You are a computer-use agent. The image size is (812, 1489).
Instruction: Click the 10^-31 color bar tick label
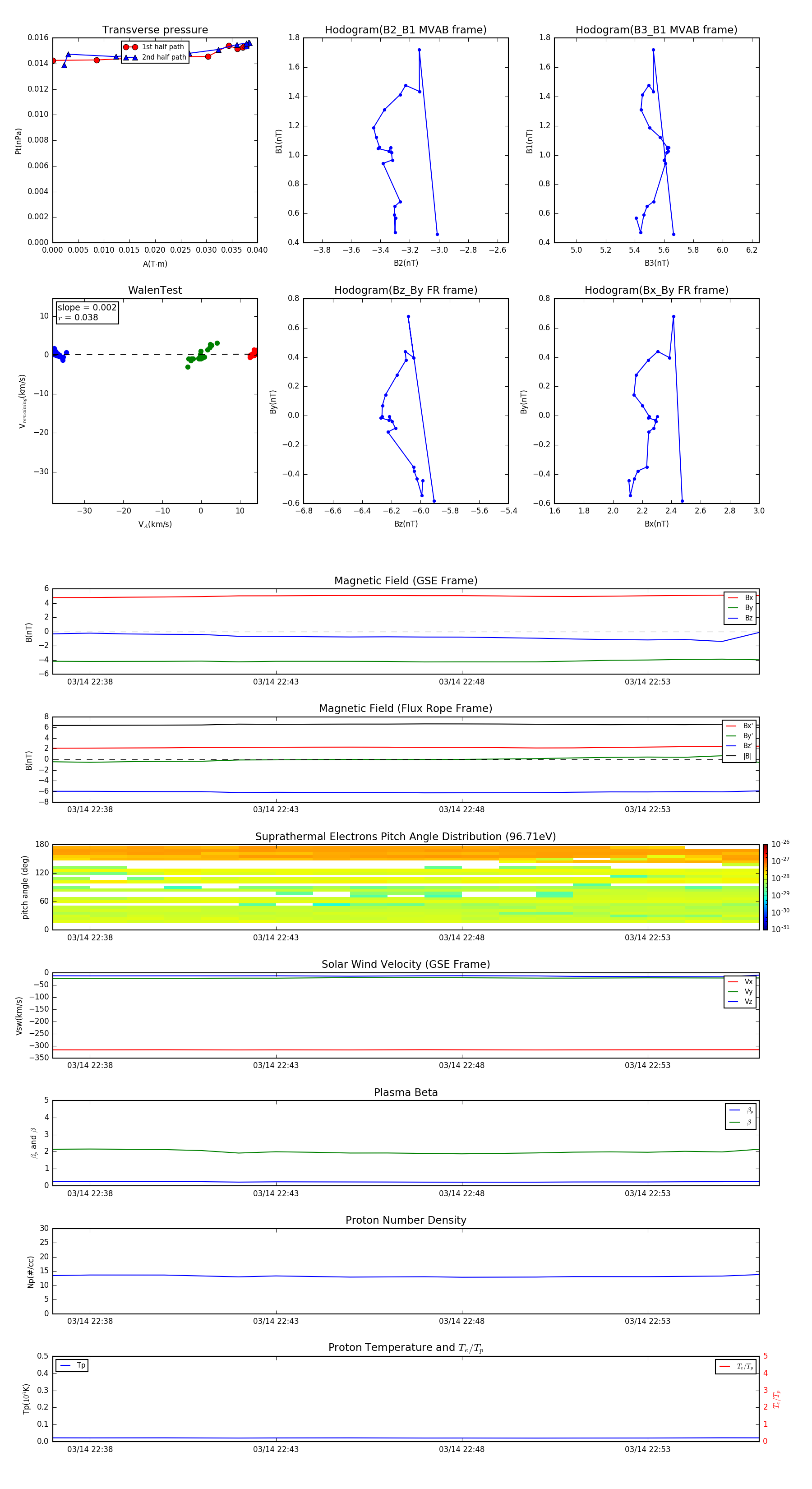coord(780,929)
